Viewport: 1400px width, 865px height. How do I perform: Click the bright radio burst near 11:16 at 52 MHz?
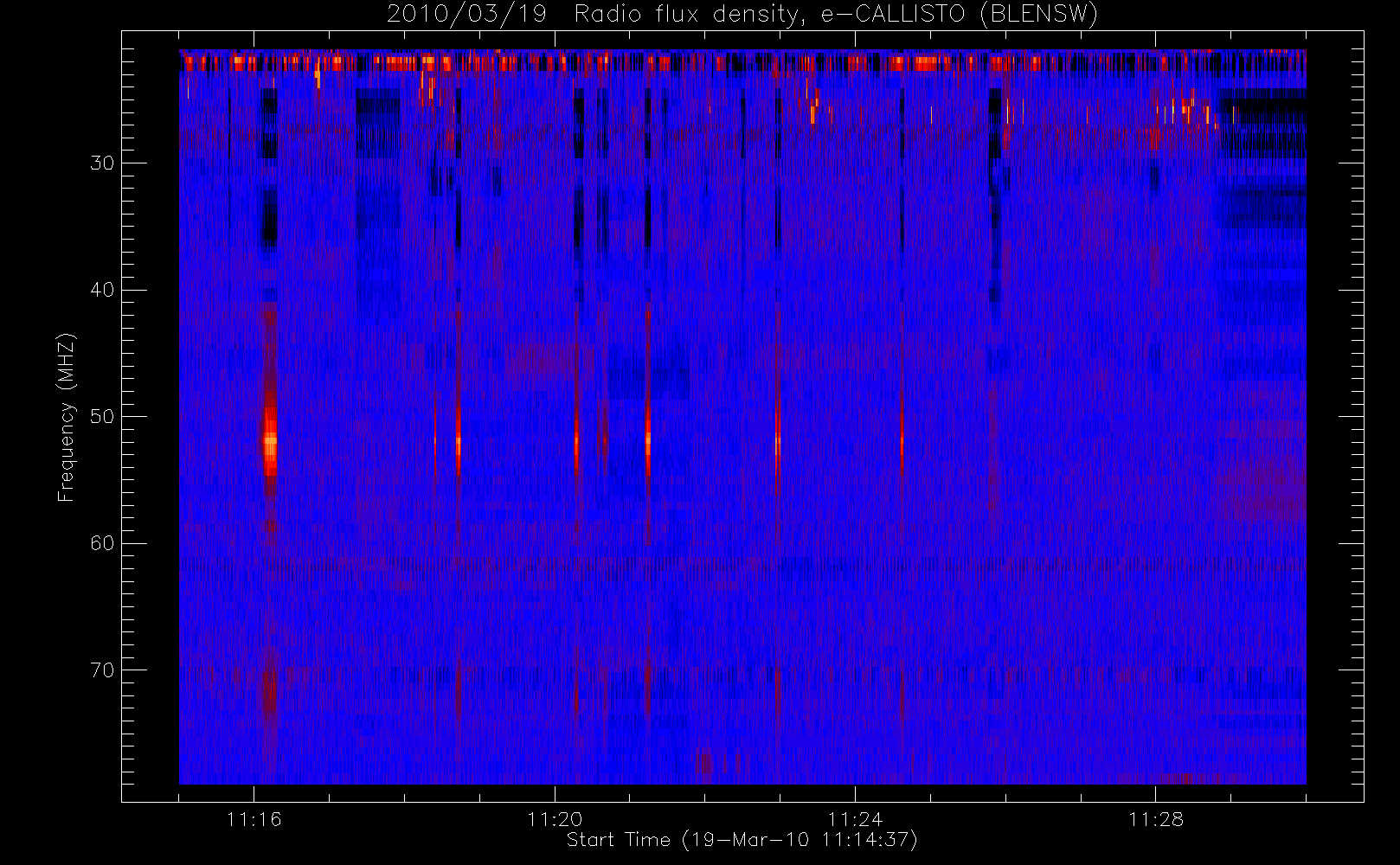(270, 441)
